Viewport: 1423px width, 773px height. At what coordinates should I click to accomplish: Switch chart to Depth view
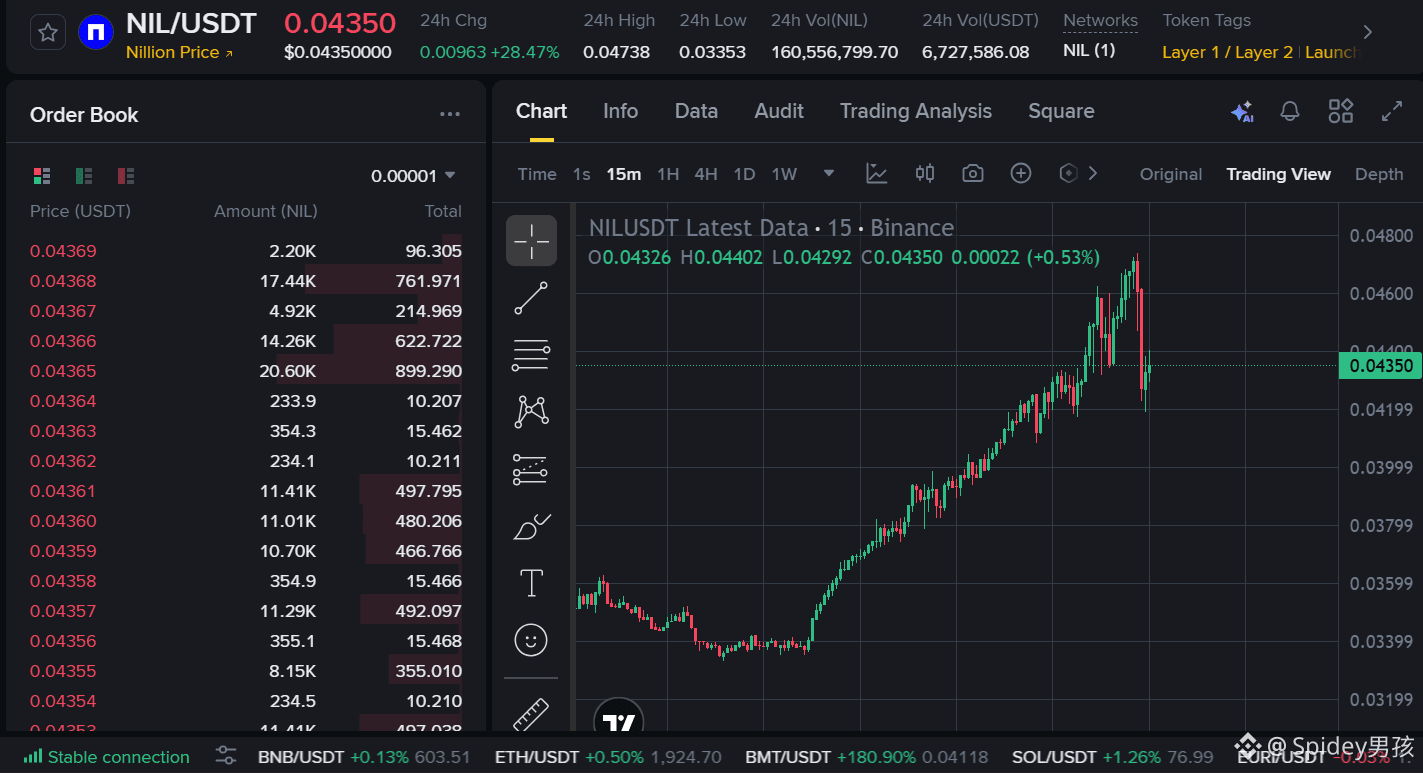1379,174
